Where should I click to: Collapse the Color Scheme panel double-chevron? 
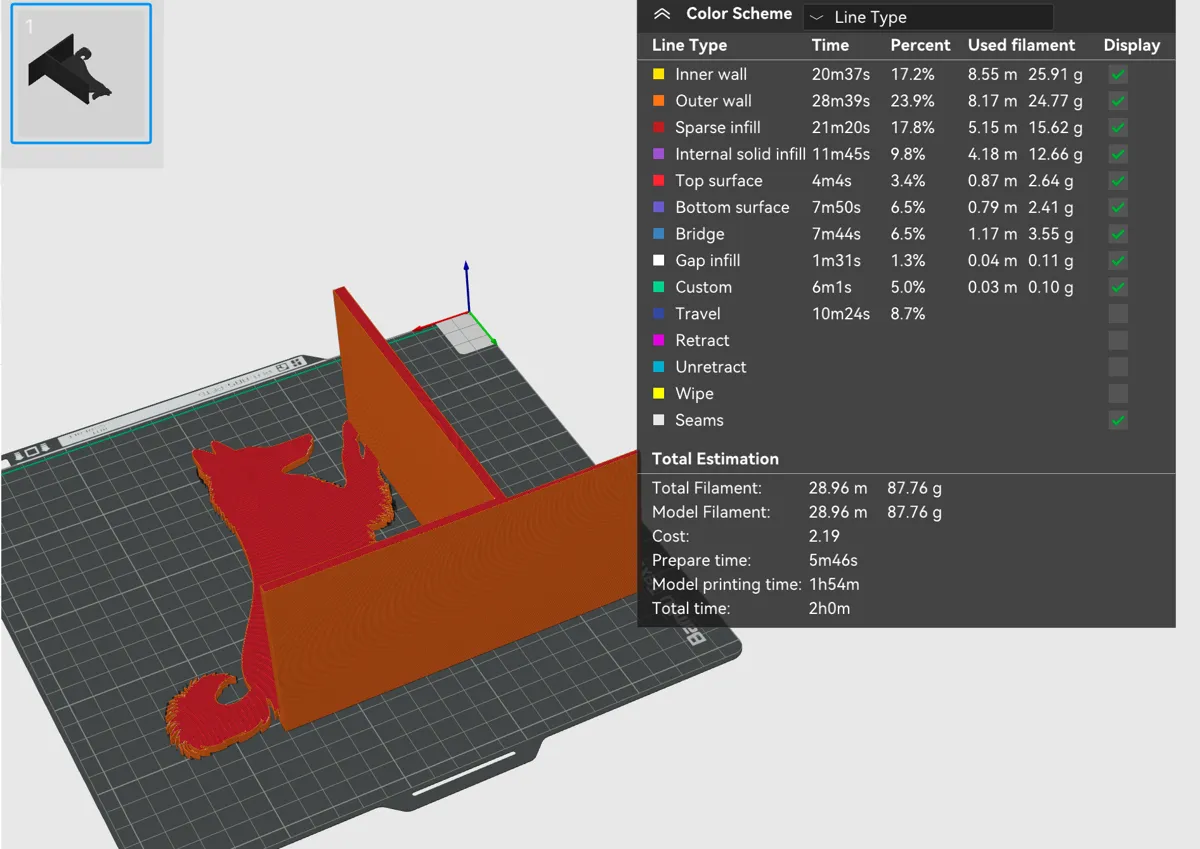pos(661,15)
